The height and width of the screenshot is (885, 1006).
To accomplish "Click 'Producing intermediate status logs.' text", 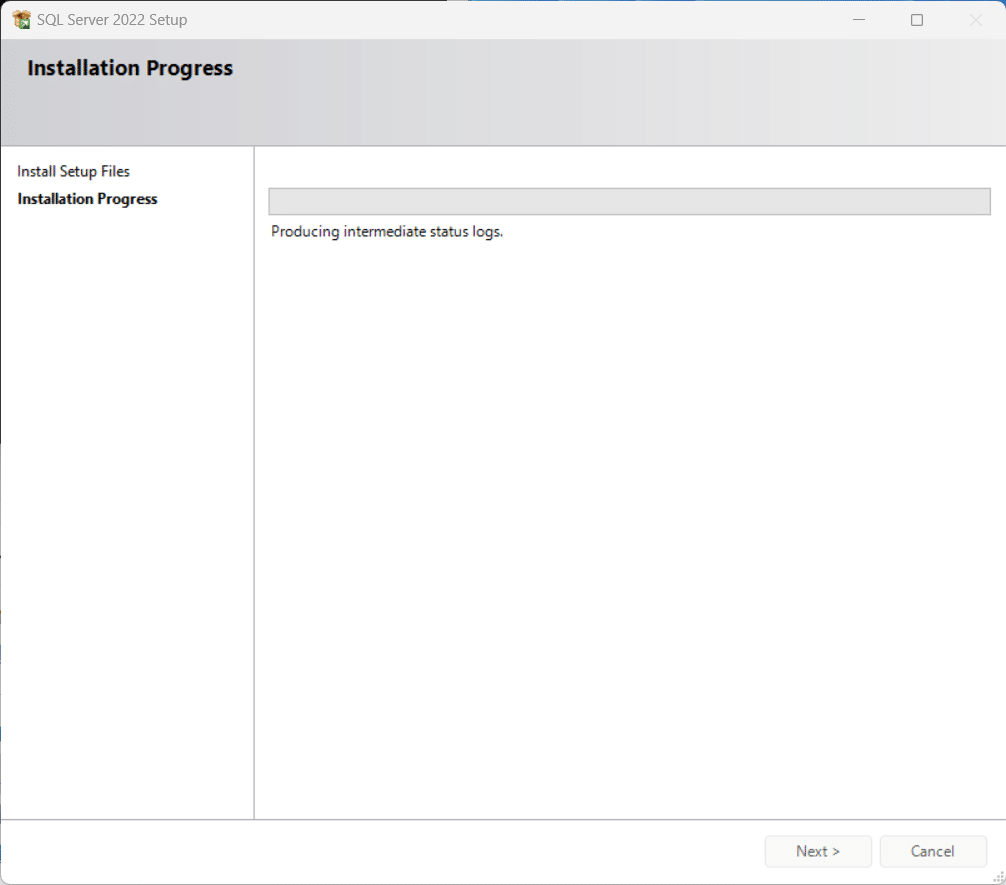I will [387, 232].
